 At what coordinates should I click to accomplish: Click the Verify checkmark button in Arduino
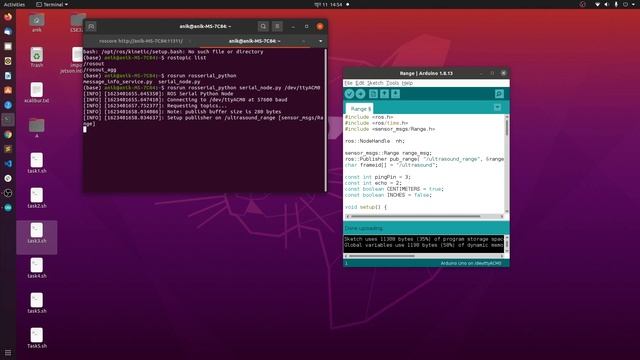pos(349,94)
